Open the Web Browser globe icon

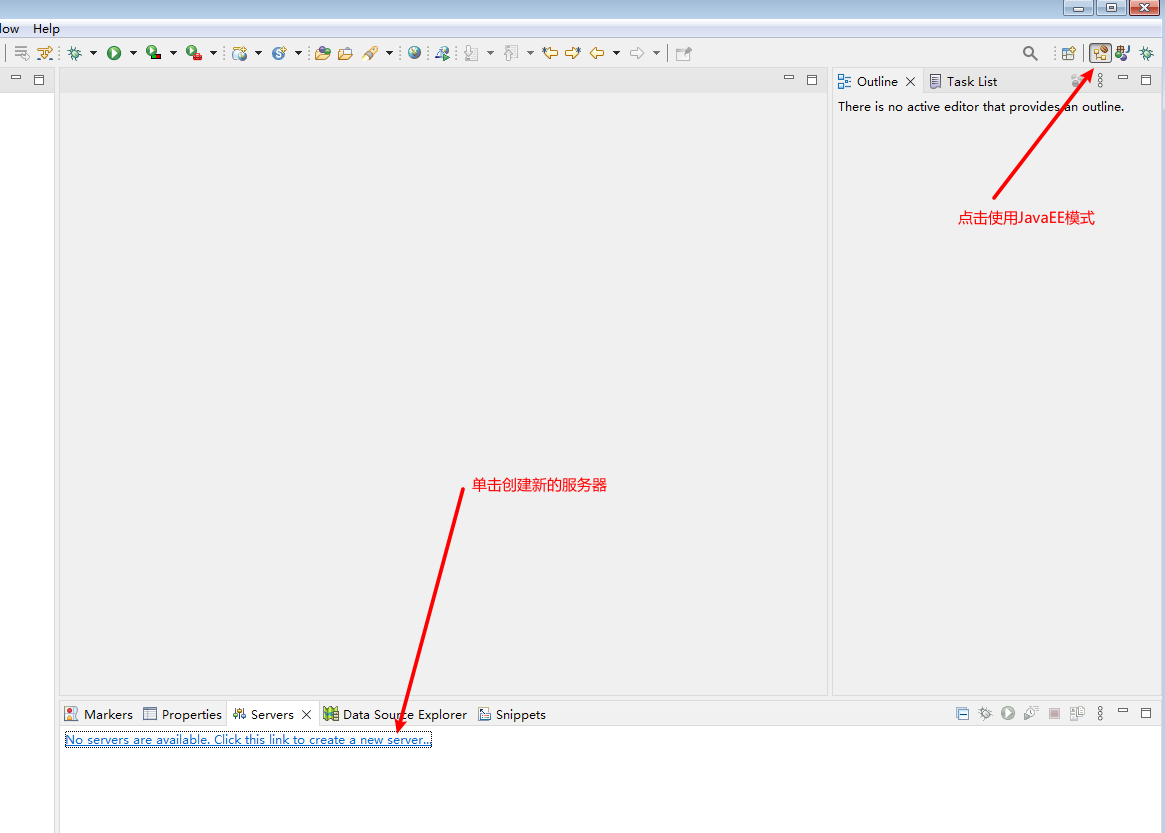pos(415,53)
